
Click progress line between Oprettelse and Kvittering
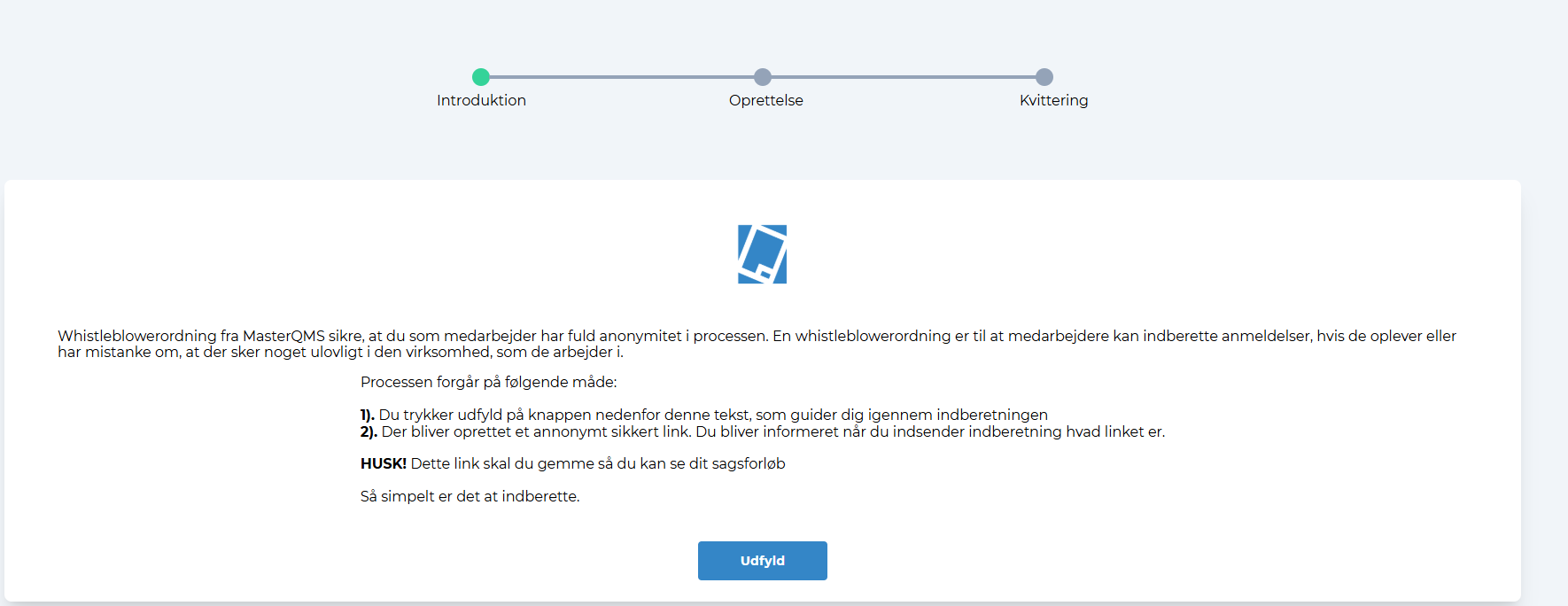click(x=904, y=77)
